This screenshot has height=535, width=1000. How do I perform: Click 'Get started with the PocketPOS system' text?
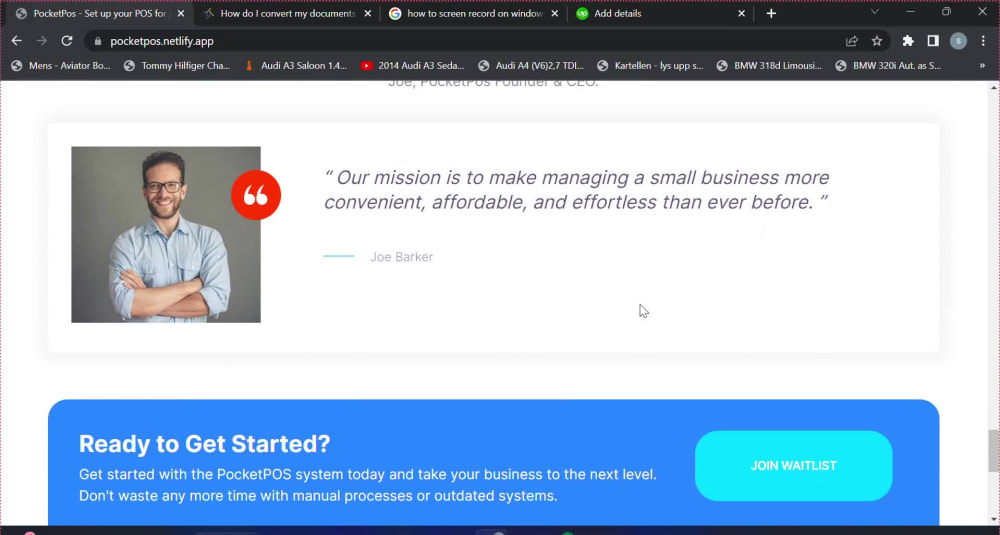367,485
